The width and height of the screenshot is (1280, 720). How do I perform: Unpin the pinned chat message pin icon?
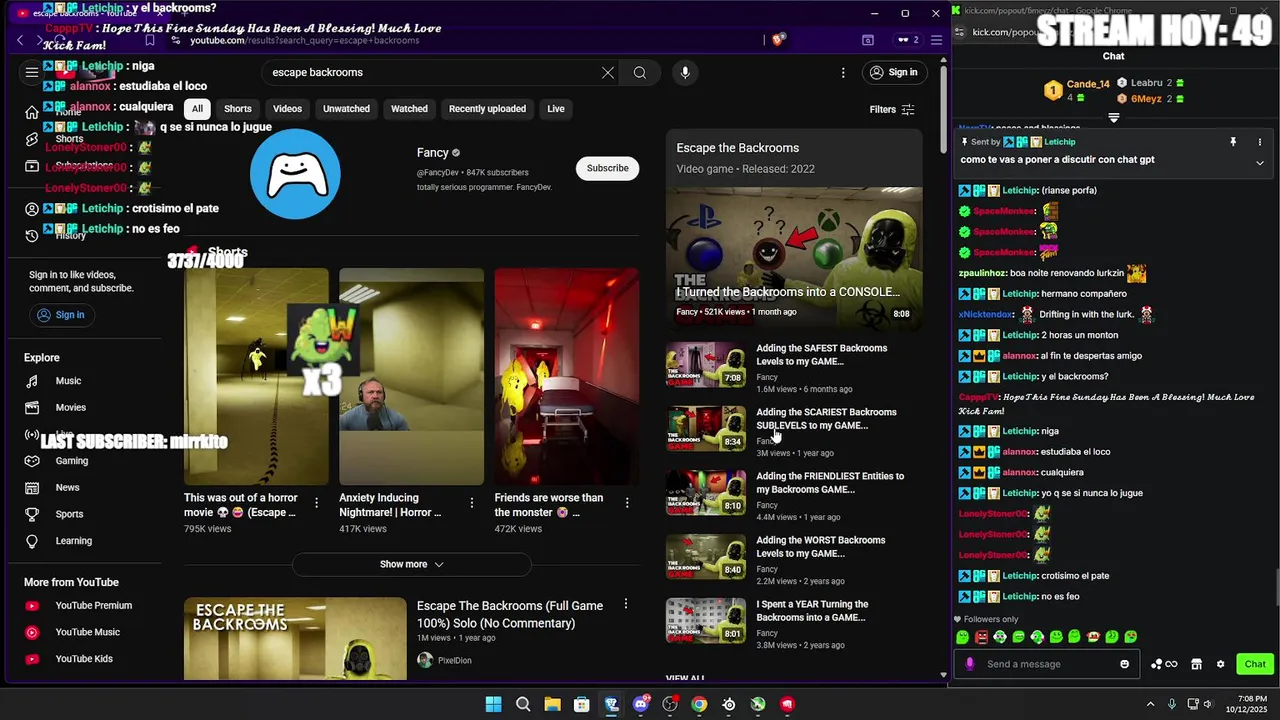click(1233, 142)
